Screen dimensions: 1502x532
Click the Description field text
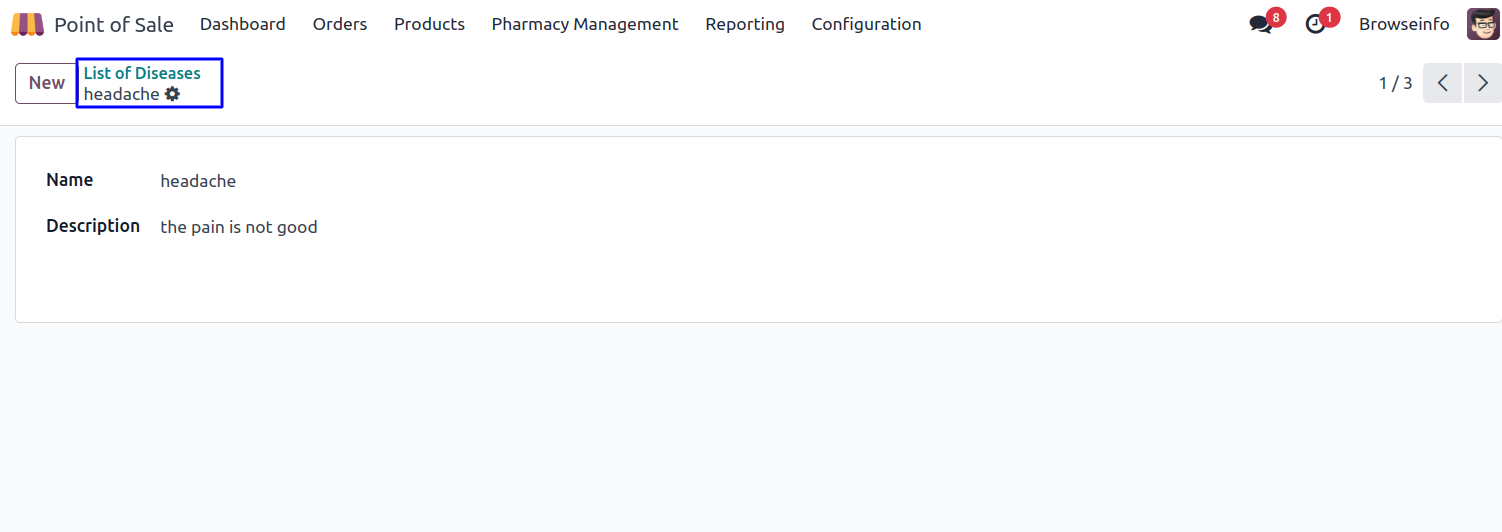239,227
